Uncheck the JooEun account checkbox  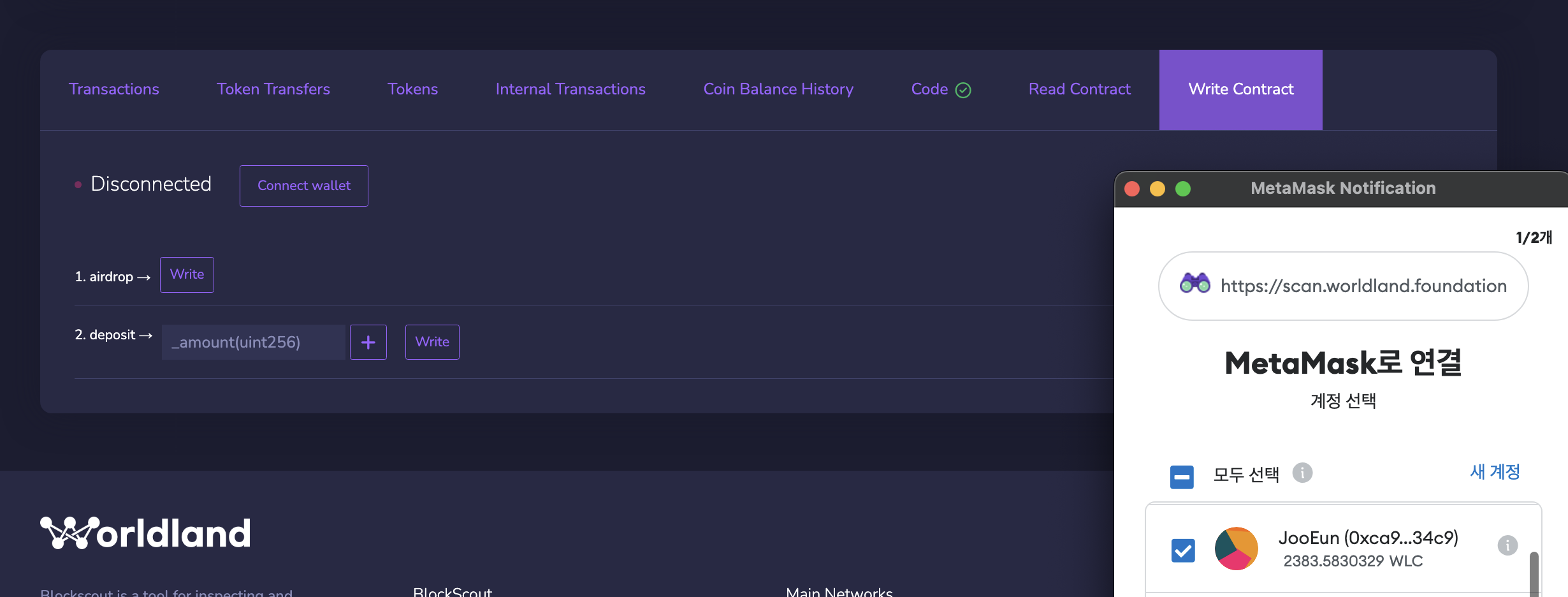coord(1183,550)
